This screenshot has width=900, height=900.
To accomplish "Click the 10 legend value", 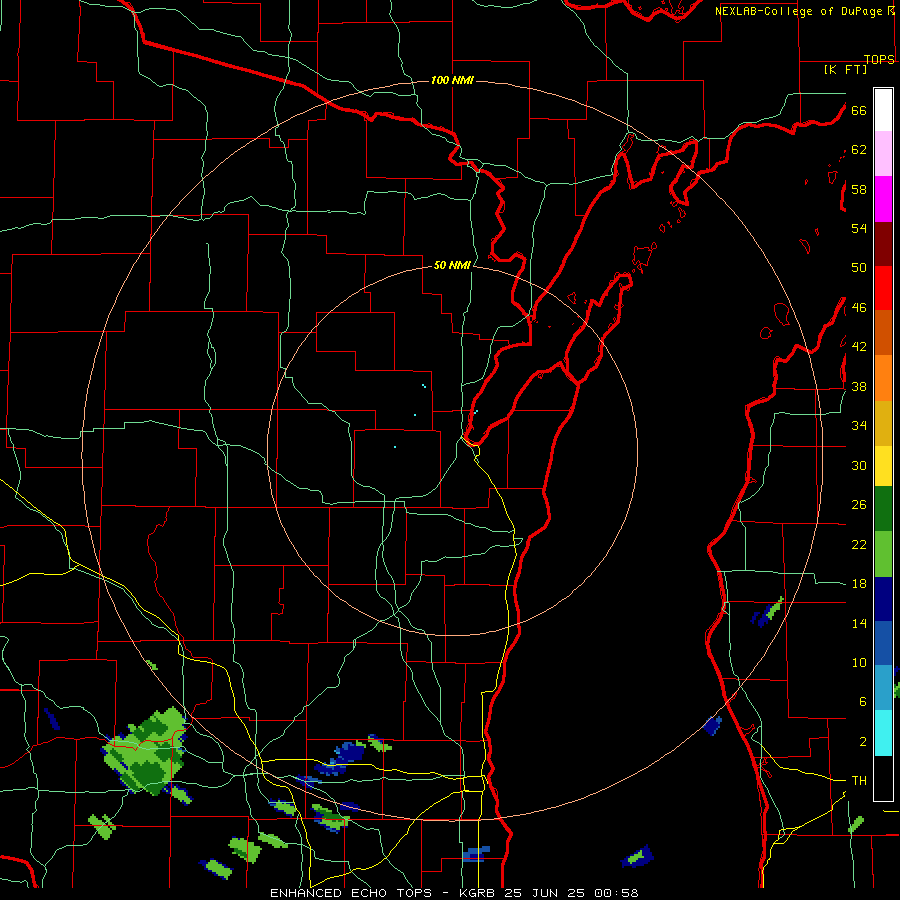I will [859, 663].
